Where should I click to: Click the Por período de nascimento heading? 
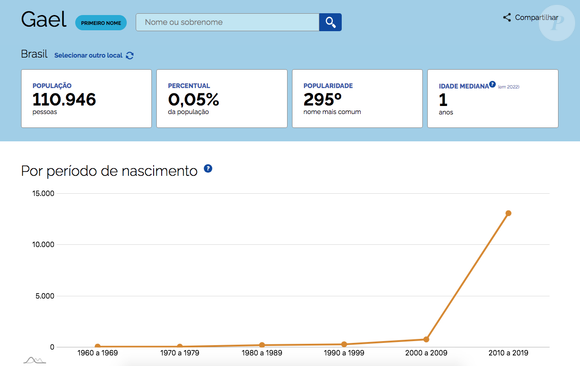[109, 171]
